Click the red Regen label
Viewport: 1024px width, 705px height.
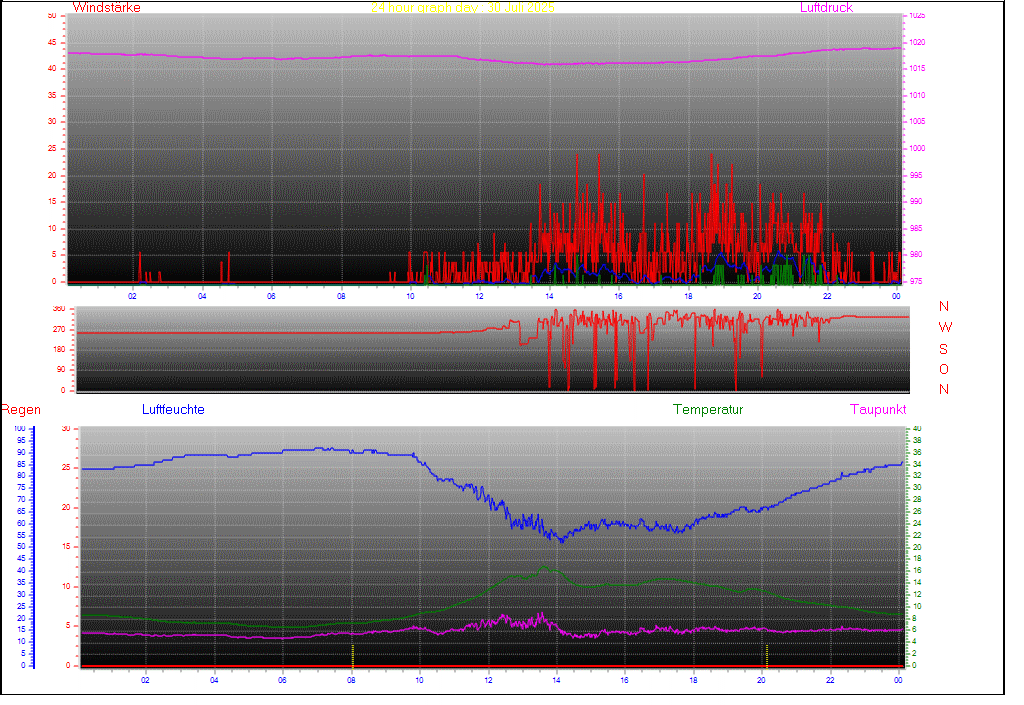coord(20,410)
